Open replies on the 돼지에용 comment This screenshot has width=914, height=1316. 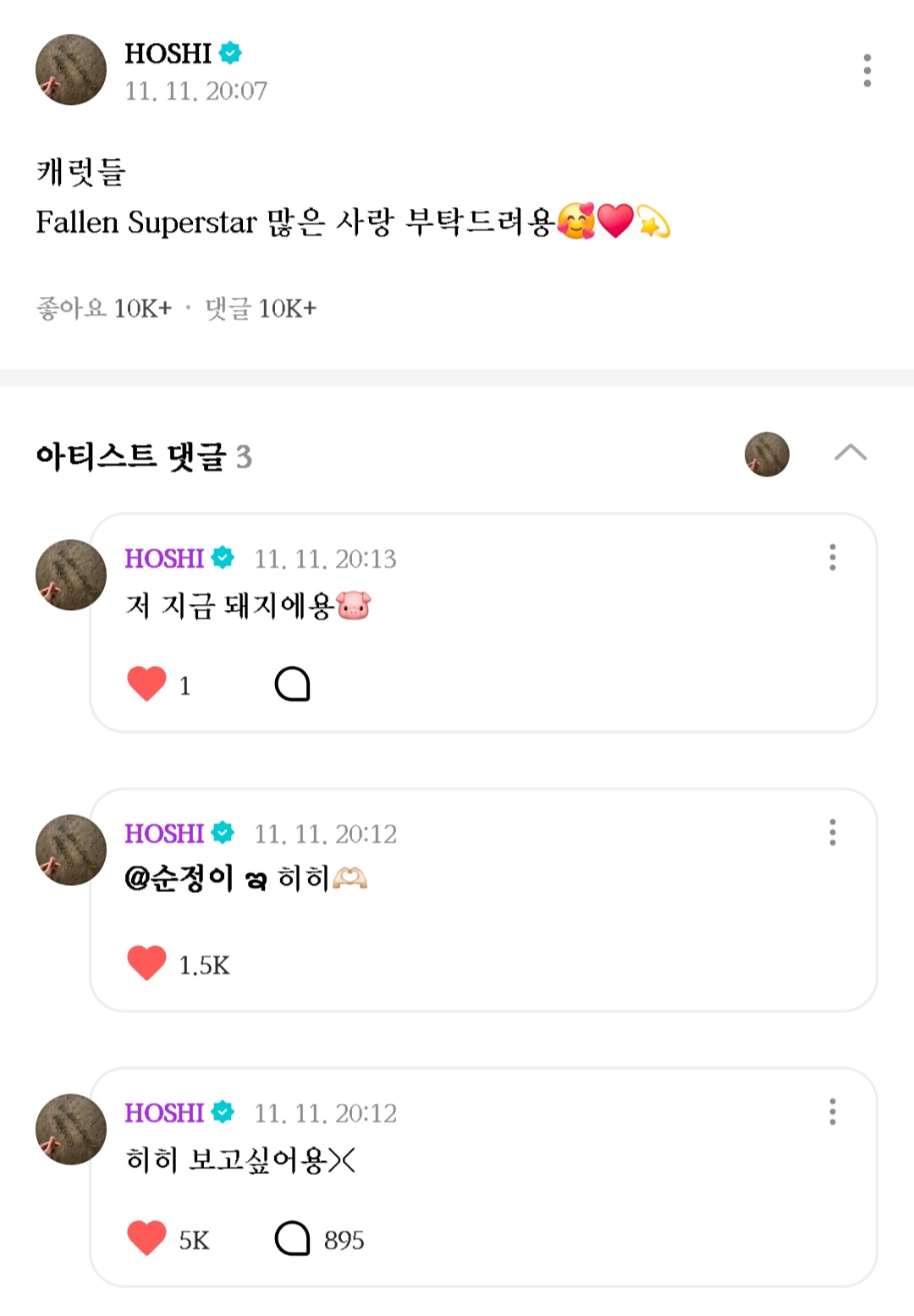293,684
